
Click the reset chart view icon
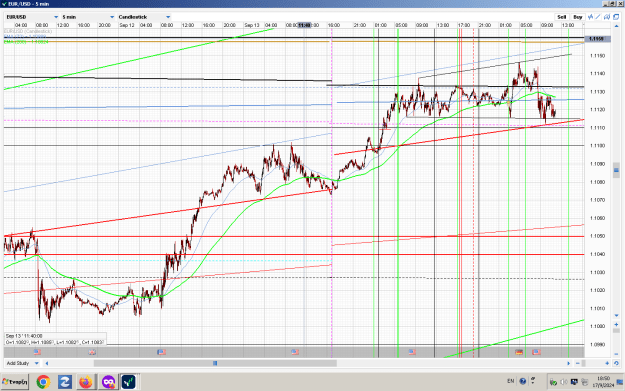click(x=616, y=363)
